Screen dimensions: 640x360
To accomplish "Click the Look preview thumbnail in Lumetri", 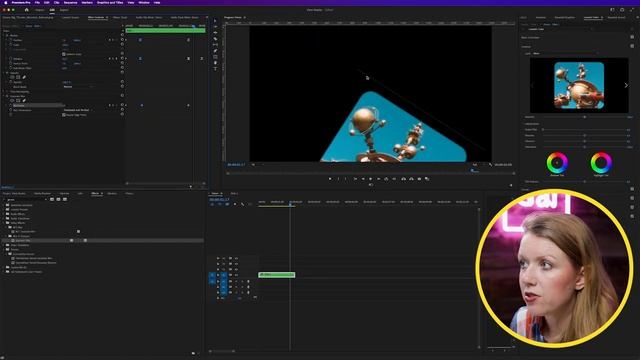I will pos(579,85).
